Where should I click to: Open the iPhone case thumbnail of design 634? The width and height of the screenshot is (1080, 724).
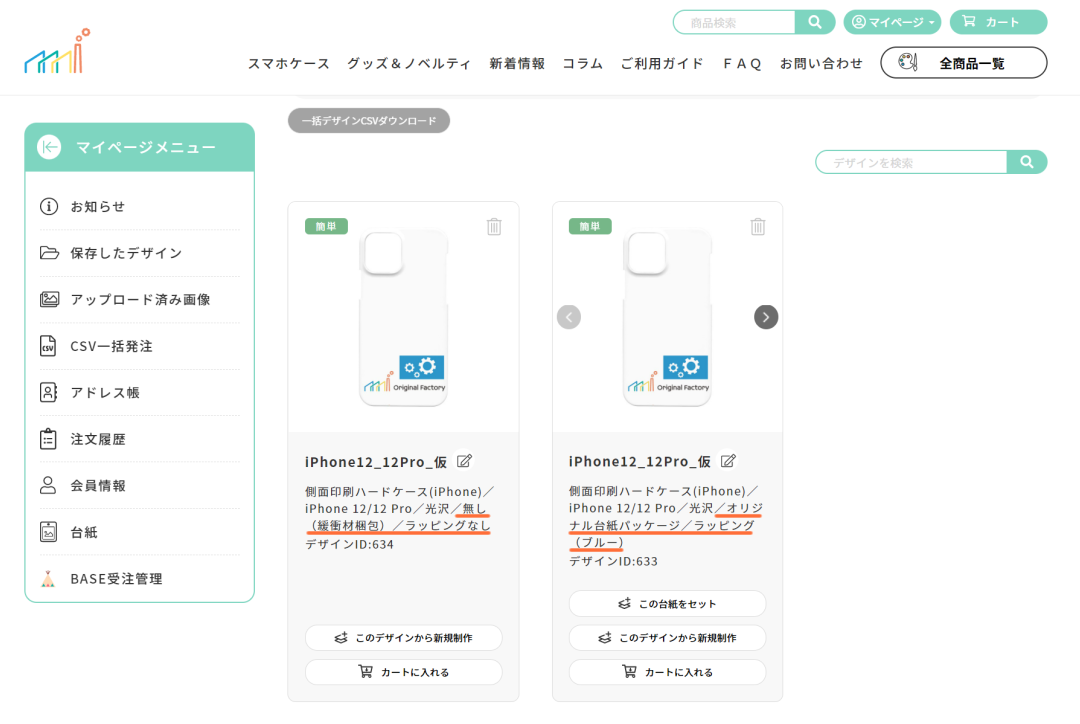pyautogui.click(x=404, y=318)
